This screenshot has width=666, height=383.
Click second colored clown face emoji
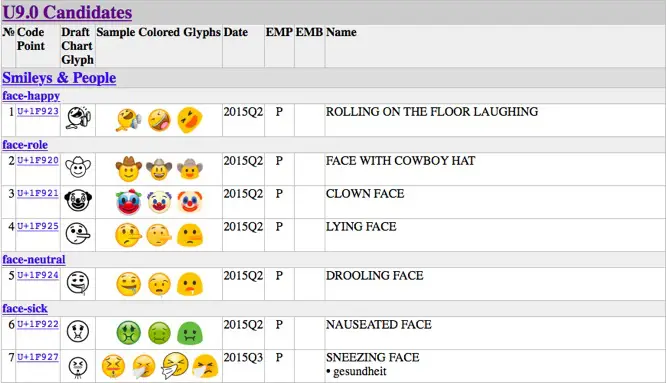159,202
